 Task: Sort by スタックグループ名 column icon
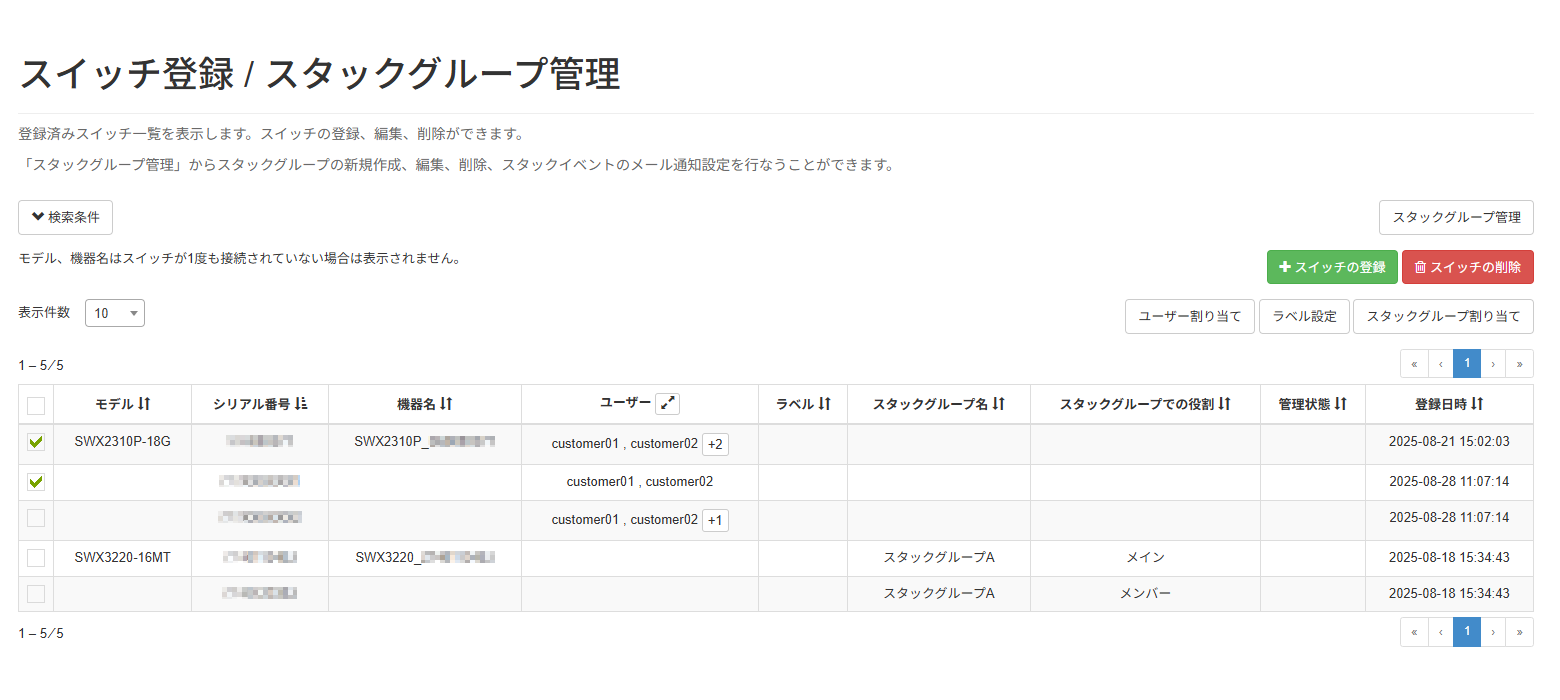pyautogui.click(x=998, y=404)
